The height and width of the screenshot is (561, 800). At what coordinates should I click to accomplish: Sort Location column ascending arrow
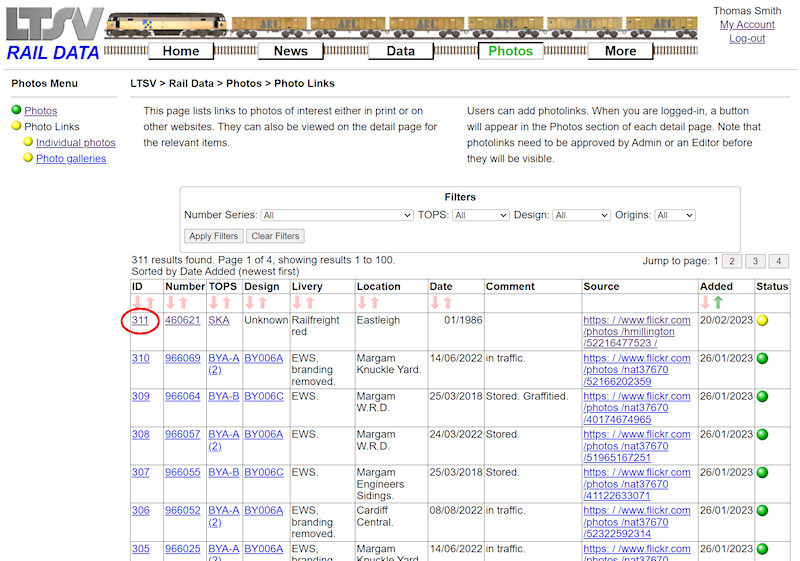click(x=374, y=302)
